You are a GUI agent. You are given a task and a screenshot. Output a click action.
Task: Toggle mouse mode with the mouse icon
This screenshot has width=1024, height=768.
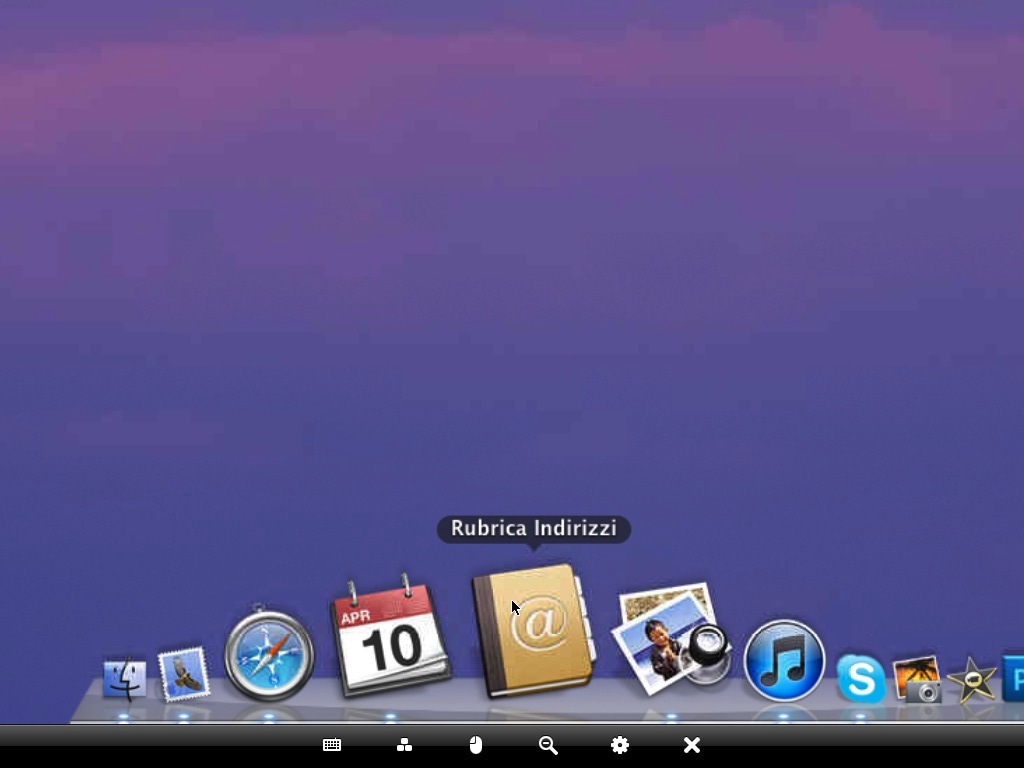pyautogui.click(x=476, y=745)
